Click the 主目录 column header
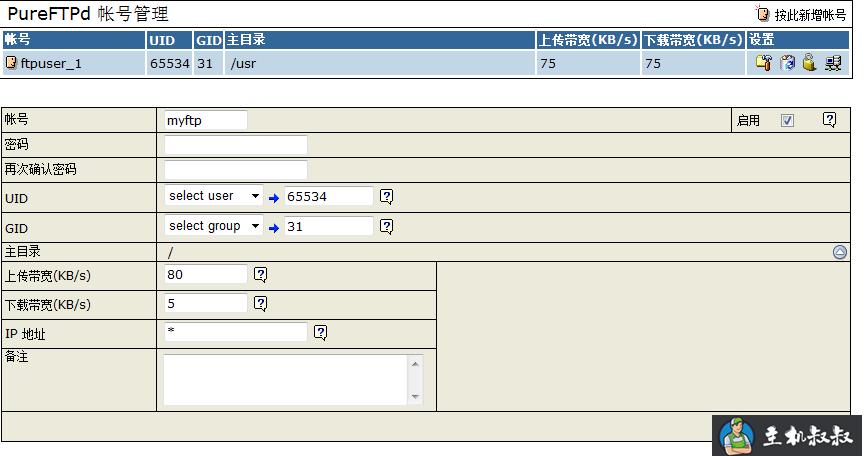 [x=380, y=40]
